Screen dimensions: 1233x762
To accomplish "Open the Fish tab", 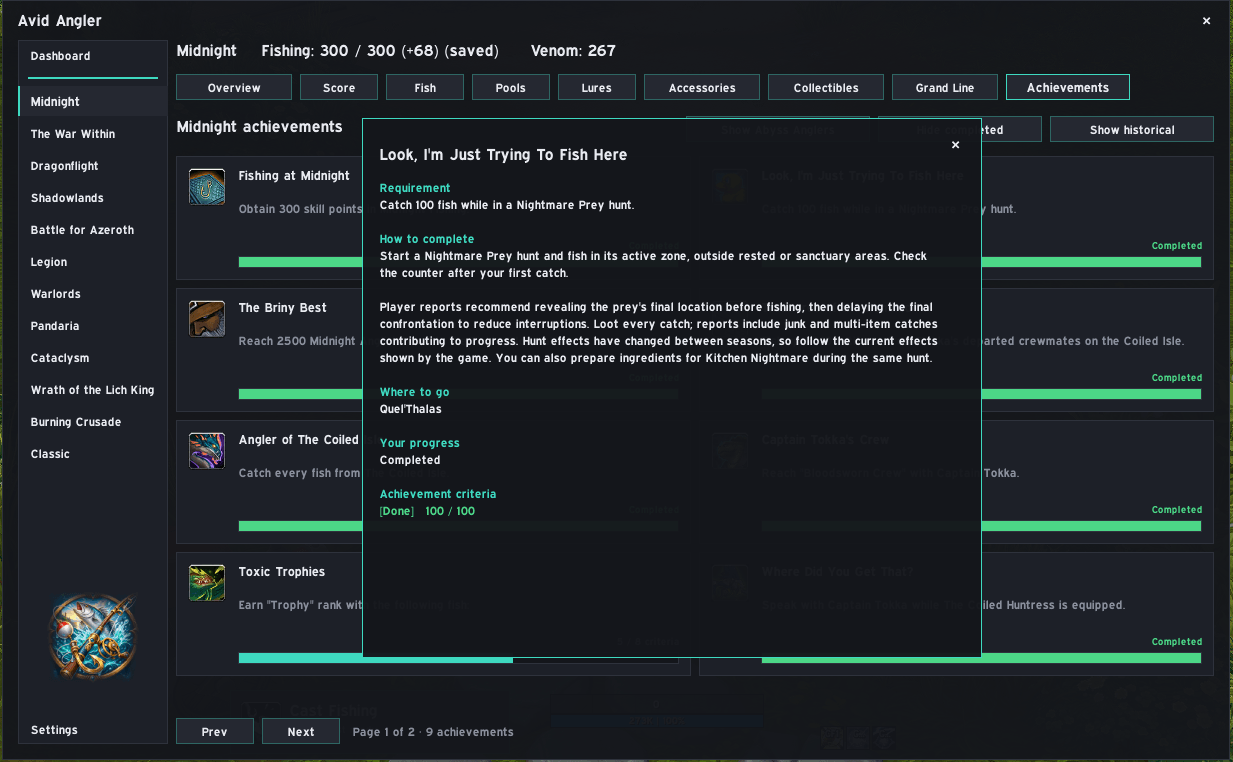I will pyautogui.click(x=425, y=88).
